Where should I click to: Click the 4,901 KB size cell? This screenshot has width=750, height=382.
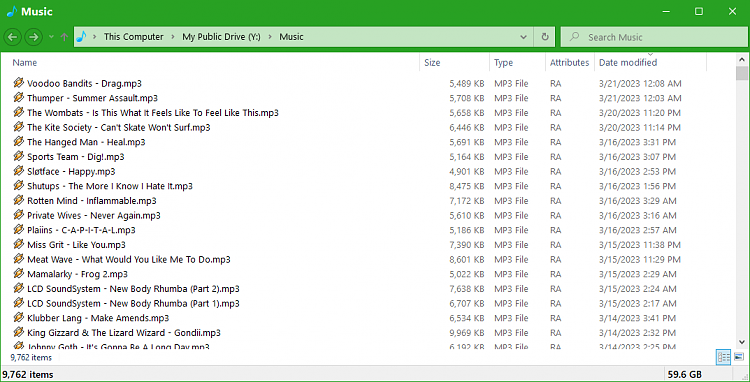tap(467, 171)
